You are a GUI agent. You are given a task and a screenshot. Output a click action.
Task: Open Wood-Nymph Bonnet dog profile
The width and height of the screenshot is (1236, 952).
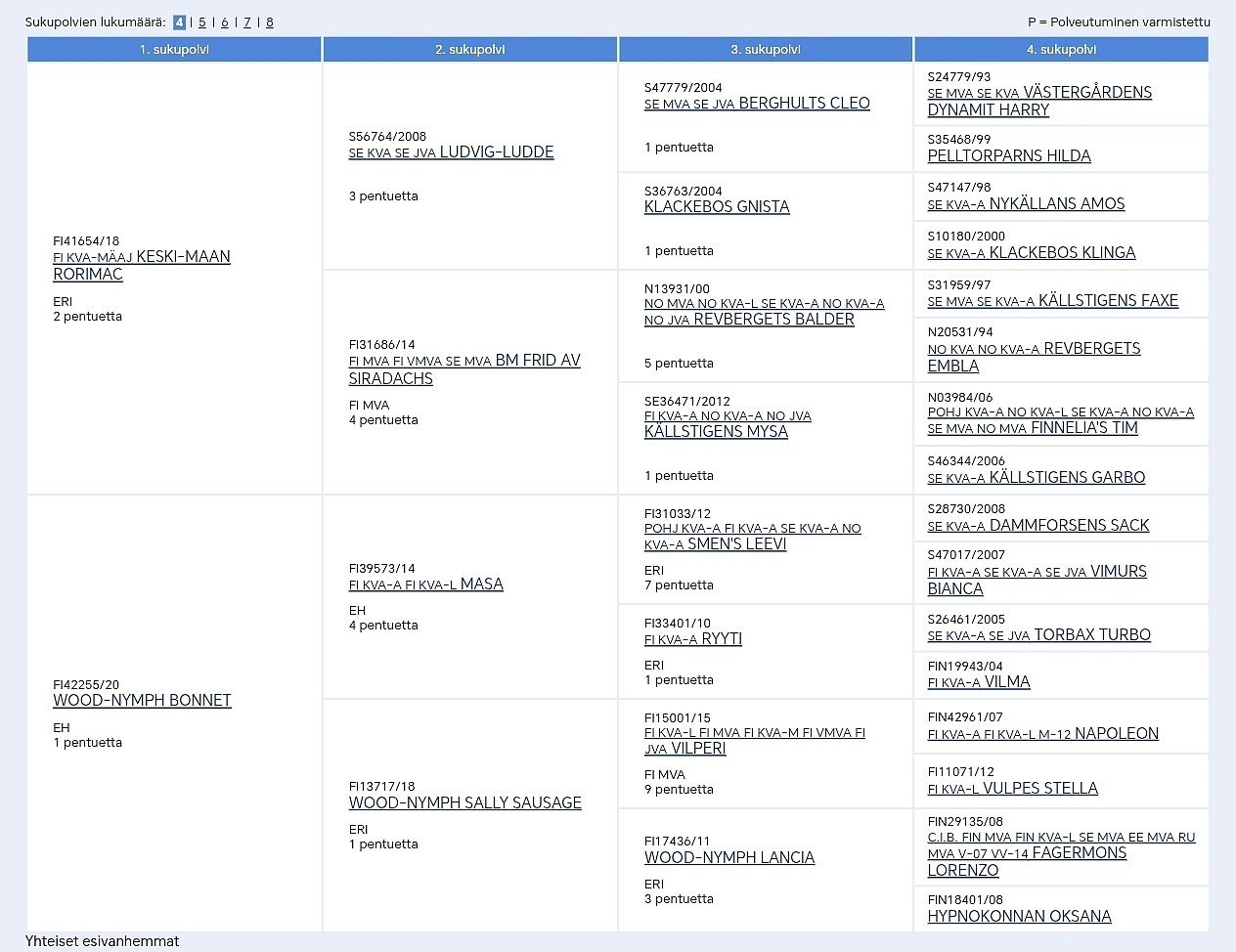(142, 700)
